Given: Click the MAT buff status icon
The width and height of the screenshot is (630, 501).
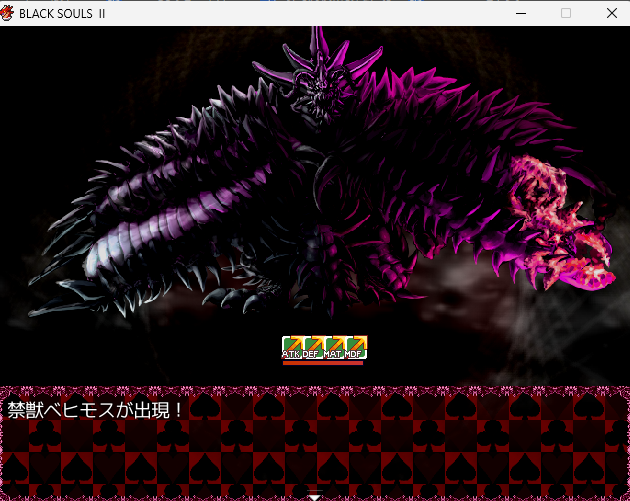Looking at the screenshot, I should (x=334, y=348).
